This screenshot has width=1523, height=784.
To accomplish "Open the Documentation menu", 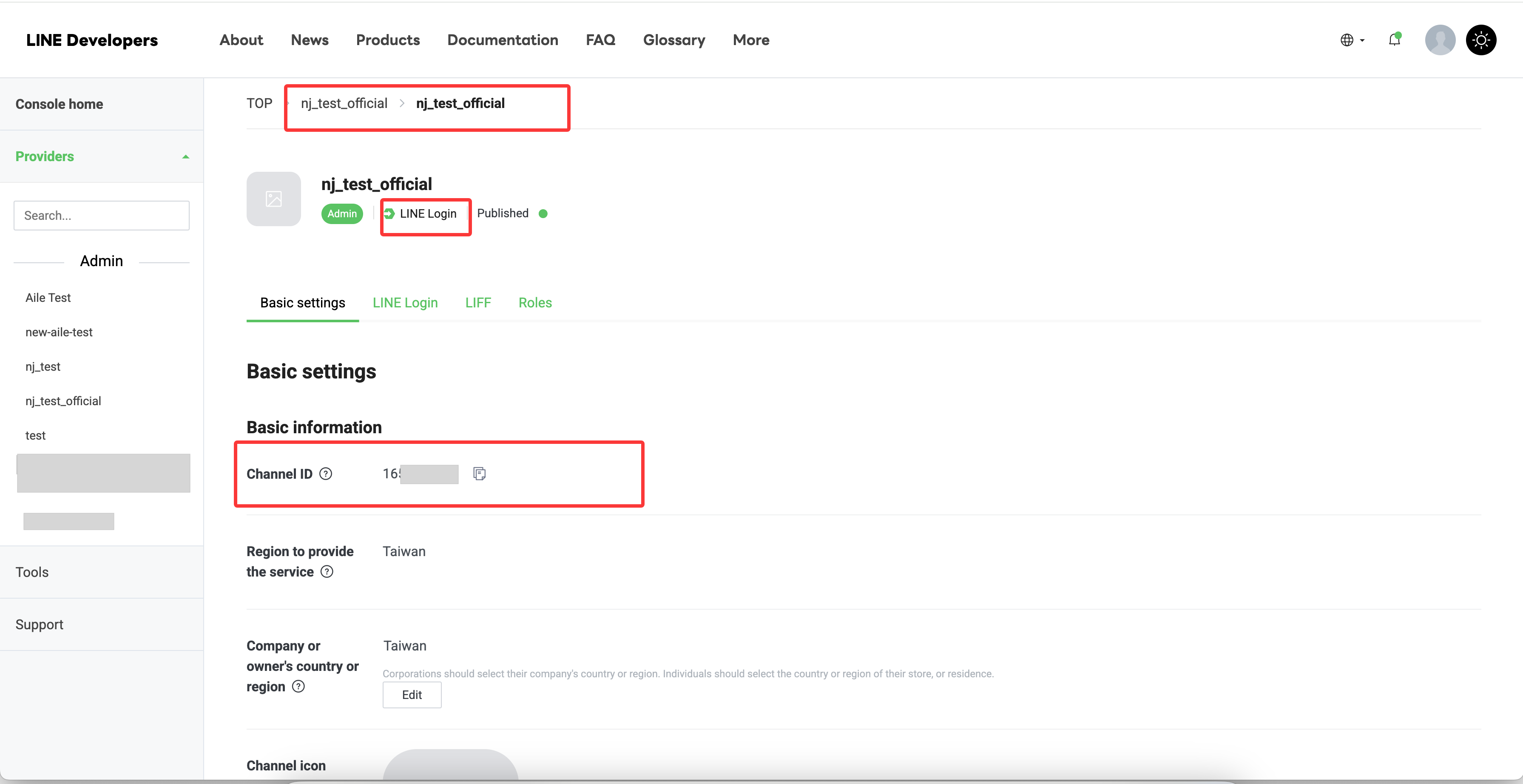I will click(503, 40).
